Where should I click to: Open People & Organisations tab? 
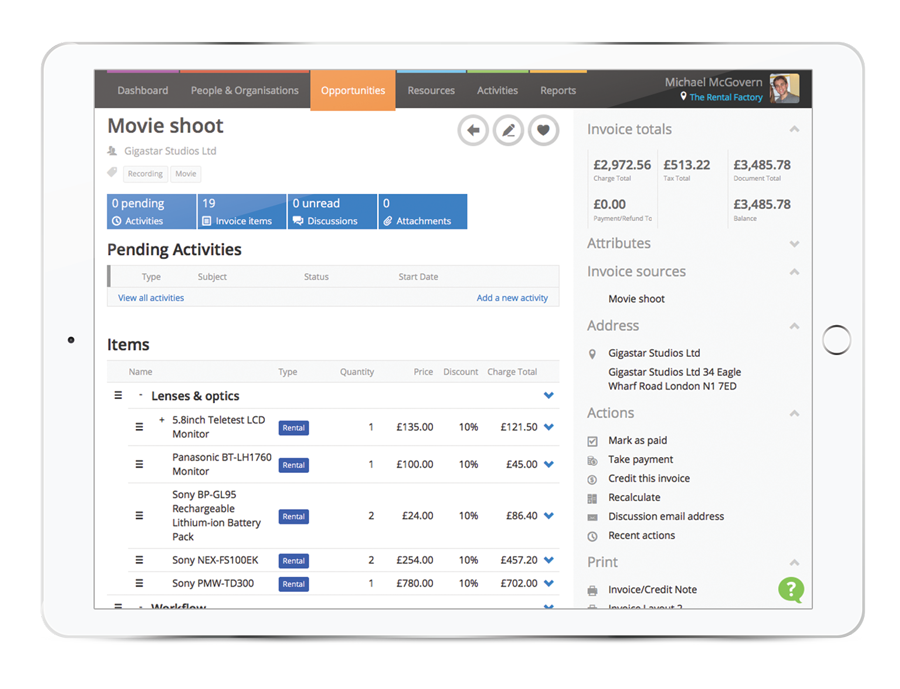pyautogui.click(x=245, y=90)
